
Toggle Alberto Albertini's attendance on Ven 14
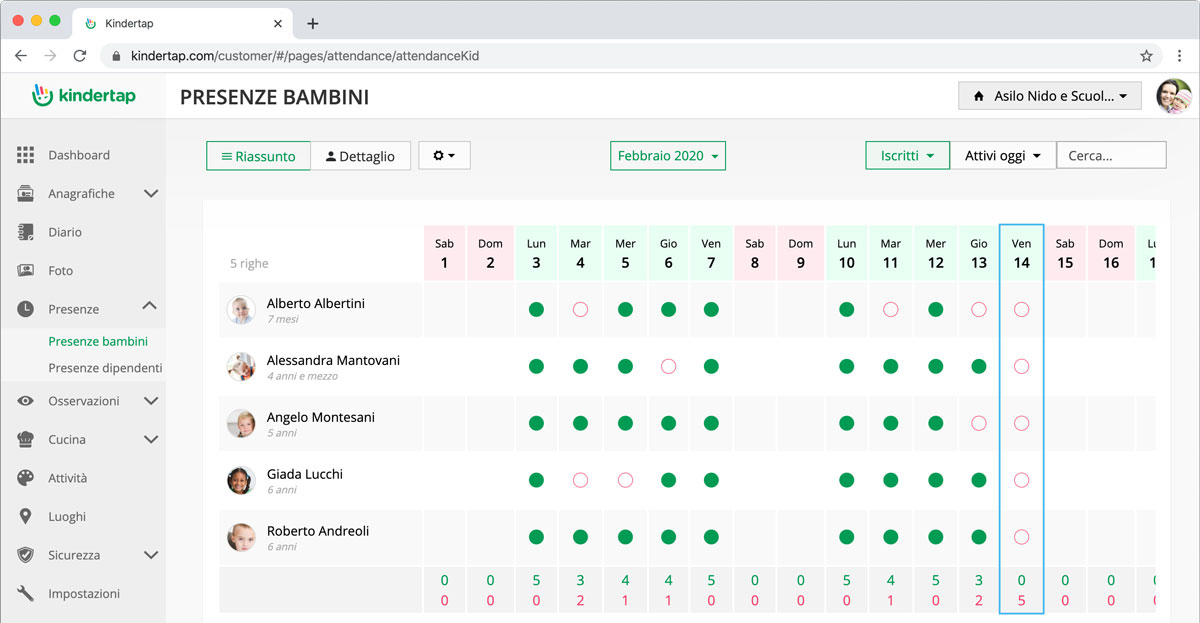coord(1021,310)
